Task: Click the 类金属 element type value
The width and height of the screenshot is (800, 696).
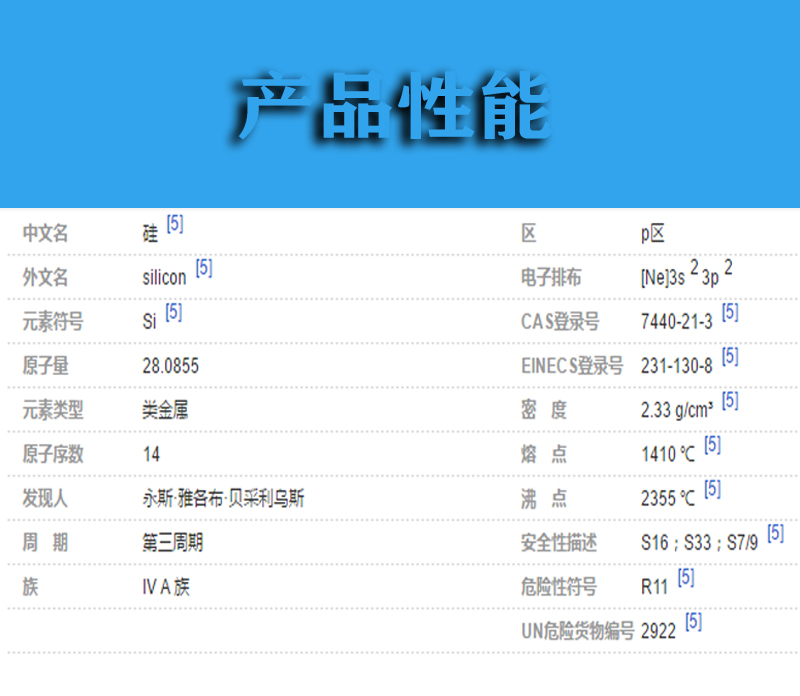Action: pos(166,410)
